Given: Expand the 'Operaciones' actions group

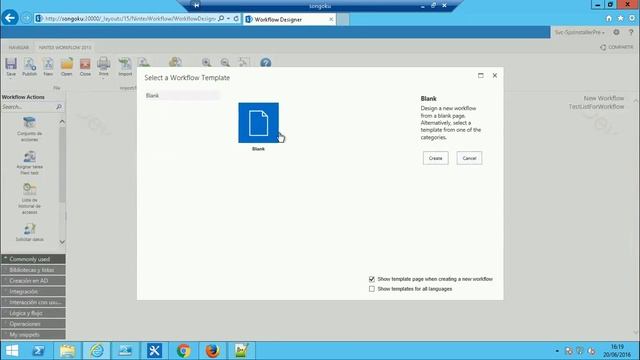Looking at the screenshot, I should (33, 324).
